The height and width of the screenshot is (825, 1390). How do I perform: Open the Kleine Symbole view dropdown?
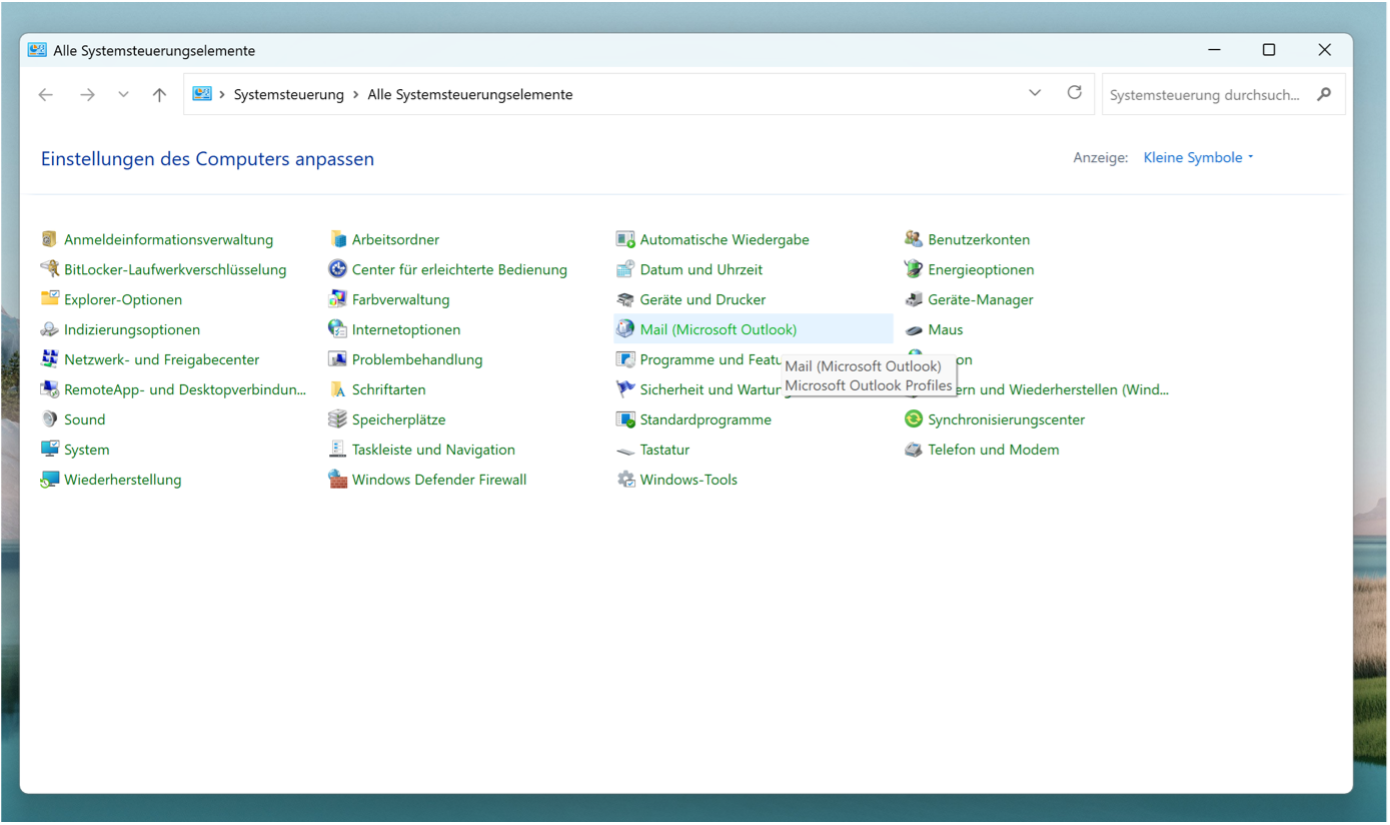pos(1198,158)
